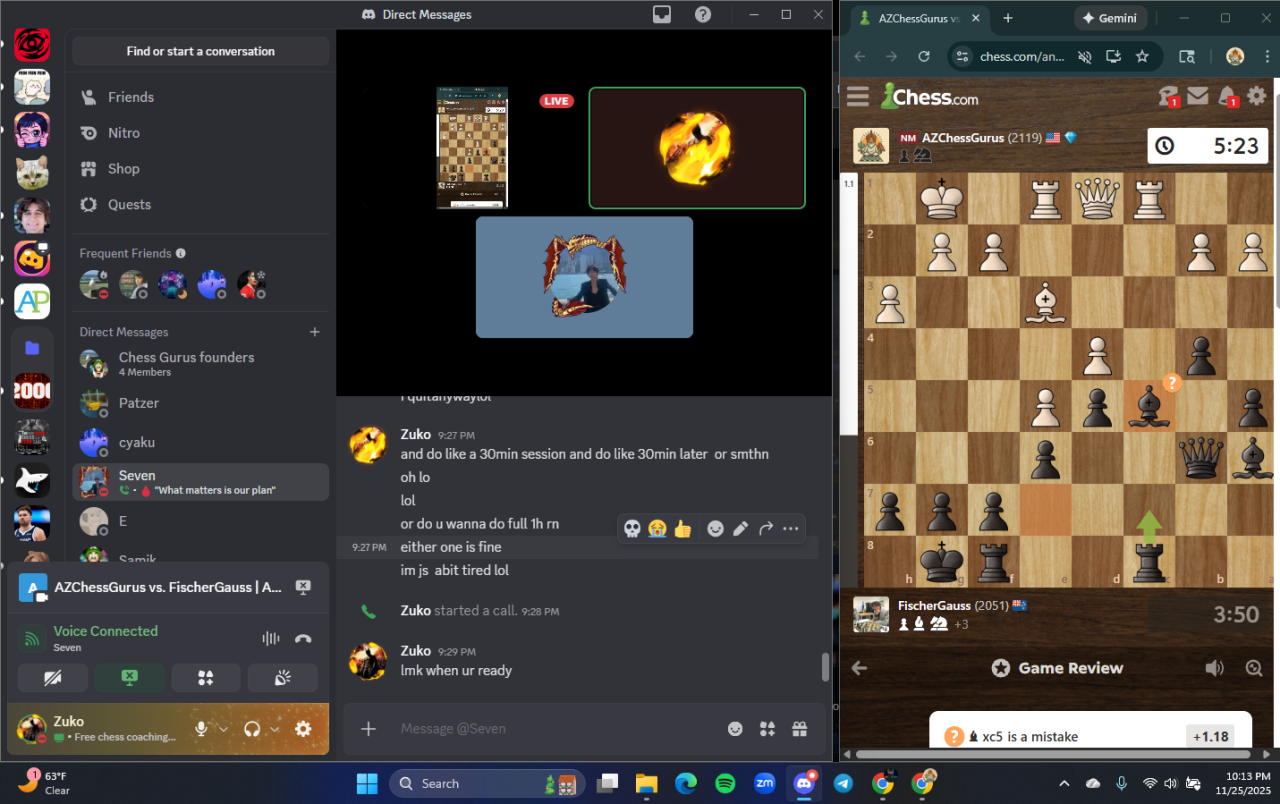This screenshot has height=804, width=1280.
Task: React with the thumbs up emoji
Action: tap(683, 529)
